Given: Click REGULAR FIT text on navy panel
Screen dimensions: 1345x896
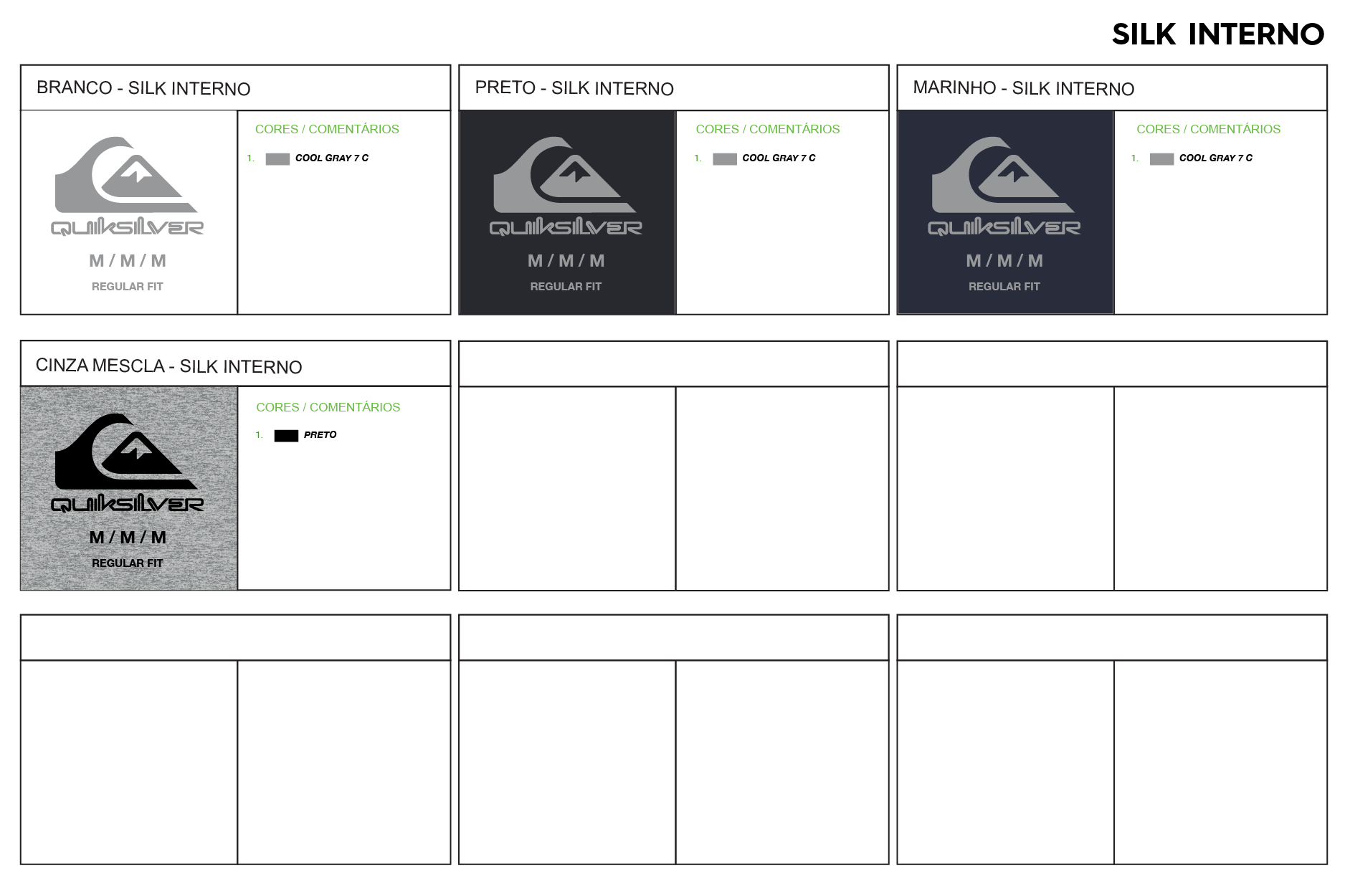Looking at the screenshot, I should click(1004, 287).
